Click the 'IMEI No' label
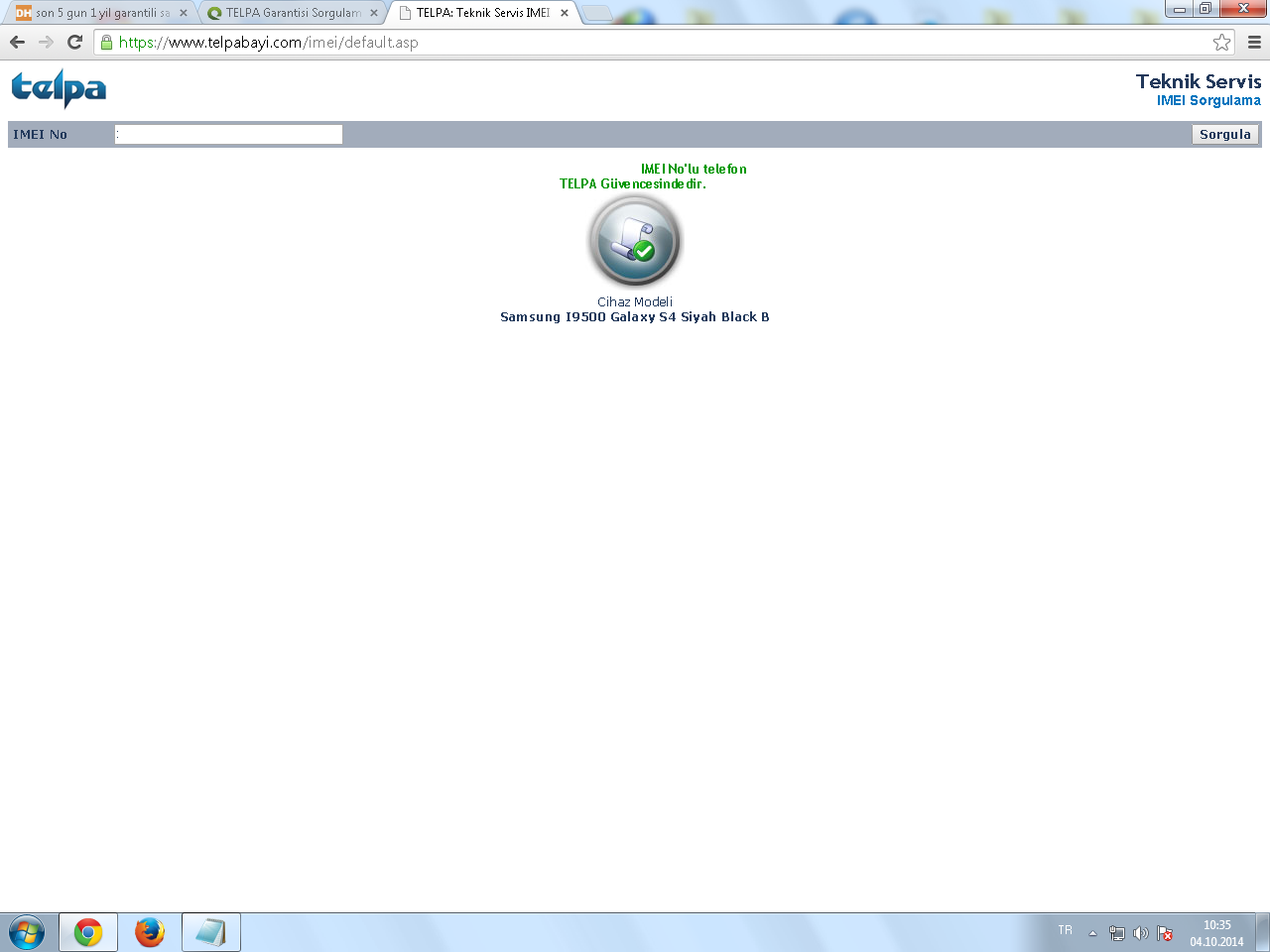1270x952 pixels. pos(40,135)
